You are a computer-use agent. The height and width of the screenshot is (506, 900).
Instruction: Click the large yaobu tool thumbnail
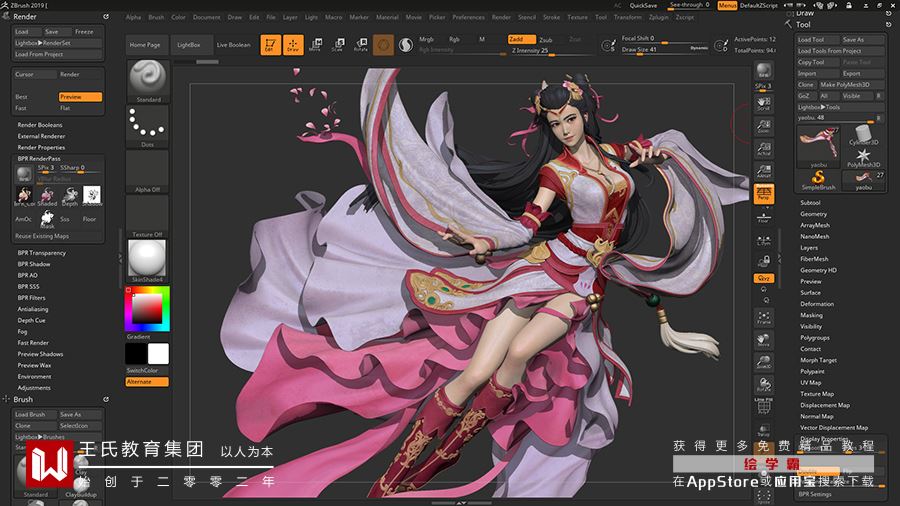[818, 146]
